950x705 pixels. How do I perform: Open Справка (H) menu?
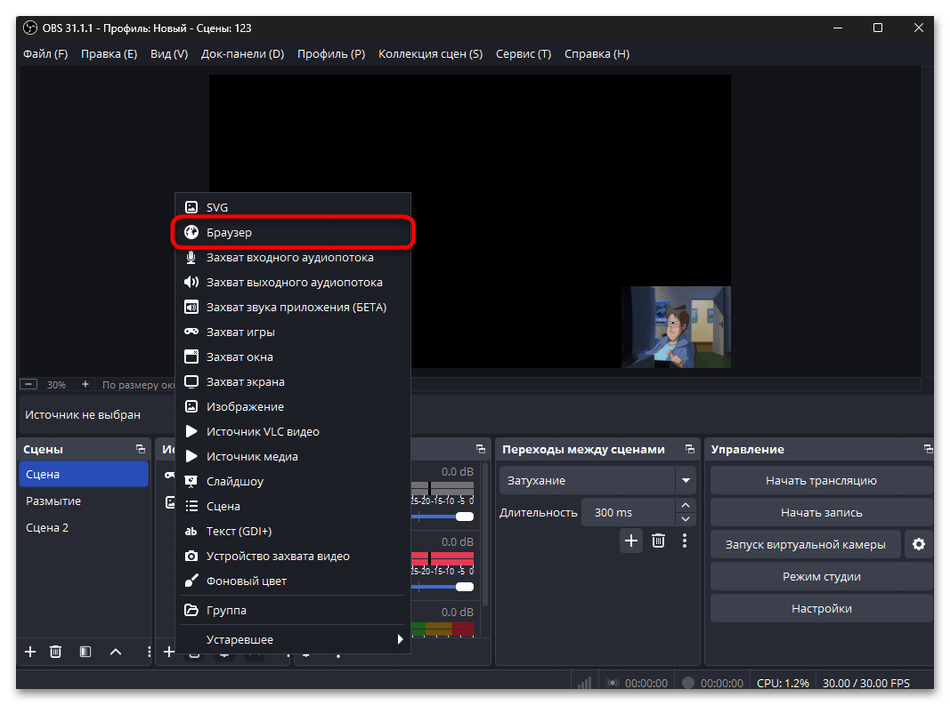point(597,54)
